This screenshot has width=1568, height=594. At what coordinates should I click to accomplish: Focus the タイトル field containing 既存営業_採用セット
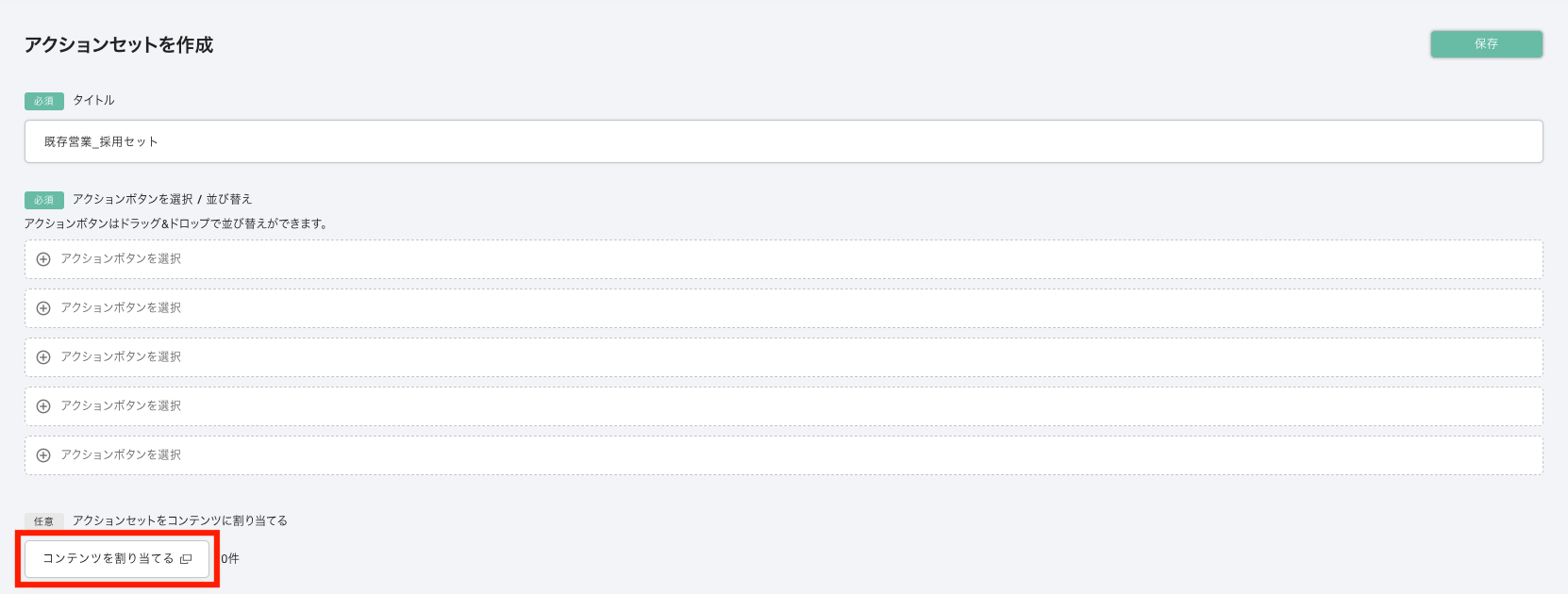[x=783, y=141]
